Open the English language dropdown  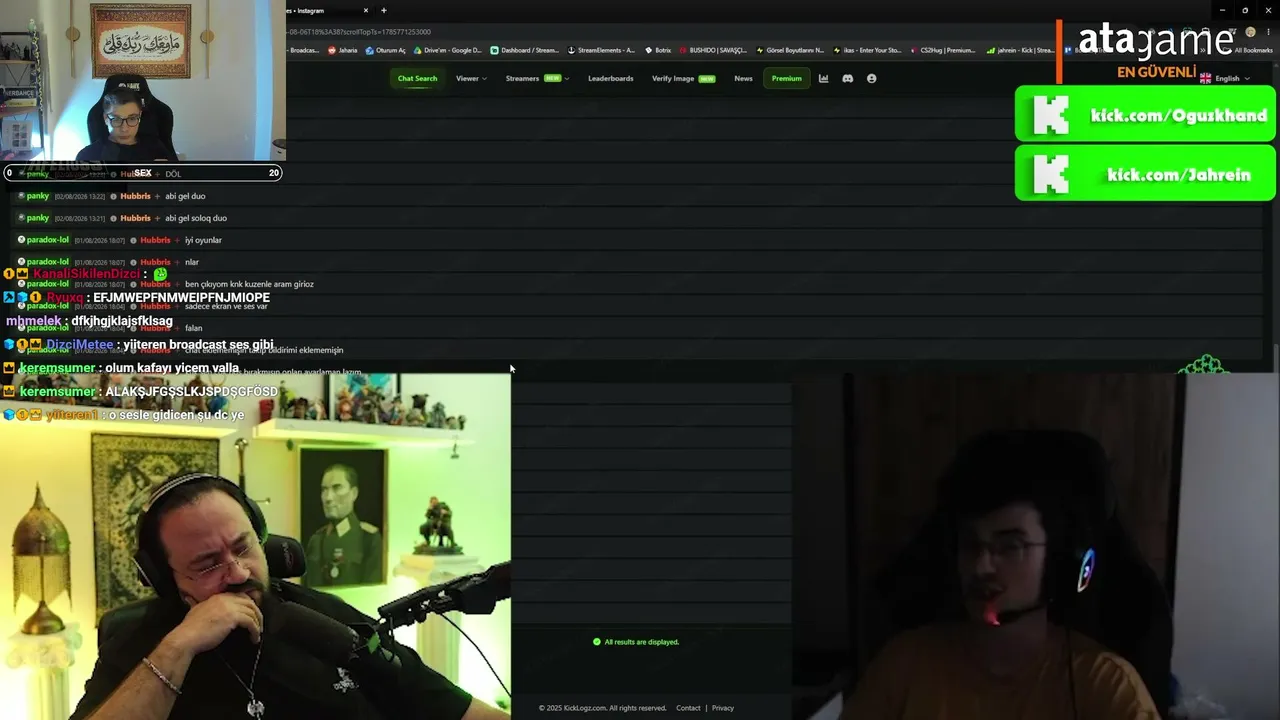pos(1225,78)
